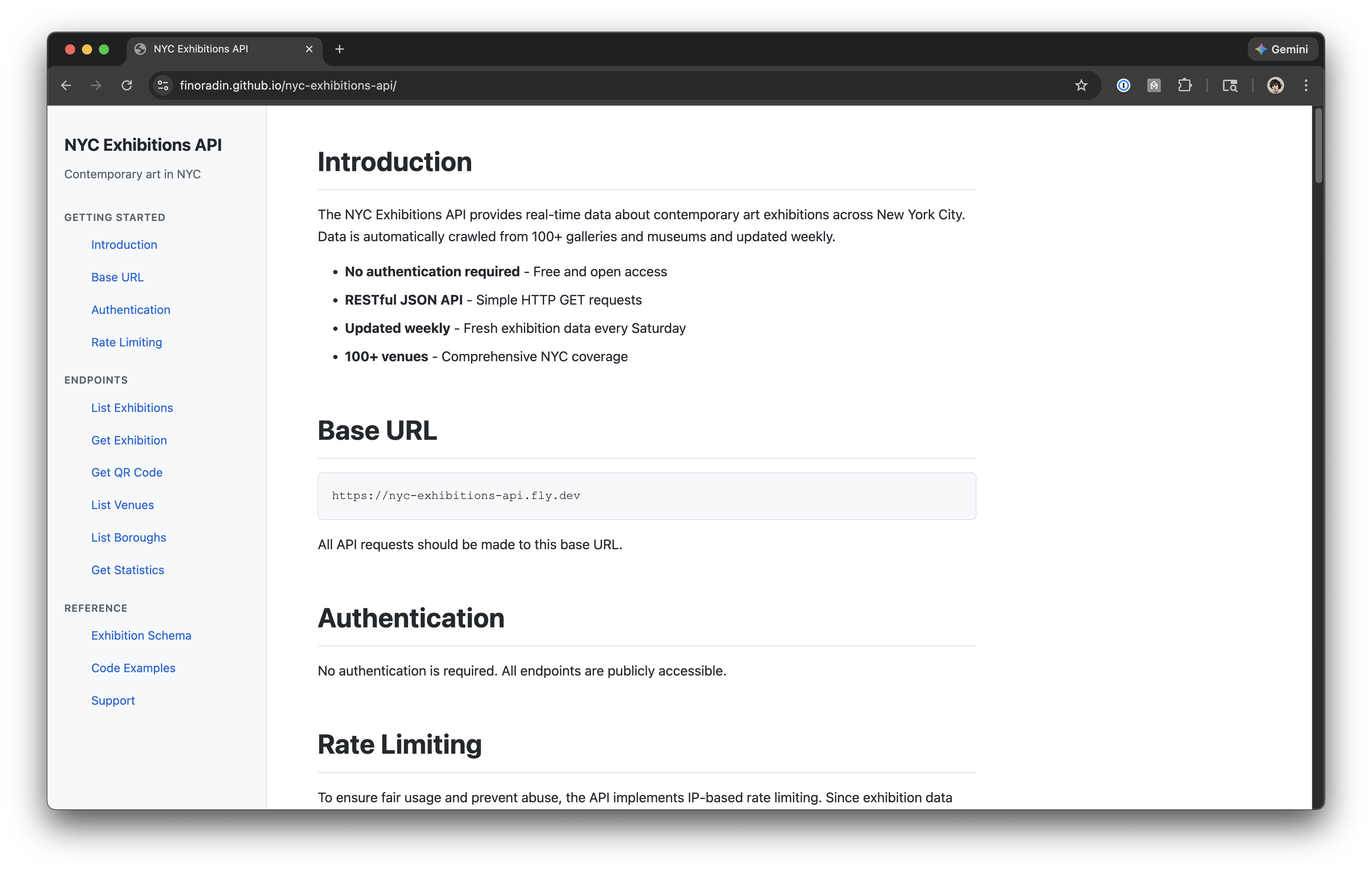Open Chrome's three-dot menu
The image size is (1372, 872).
(1306, 85)
